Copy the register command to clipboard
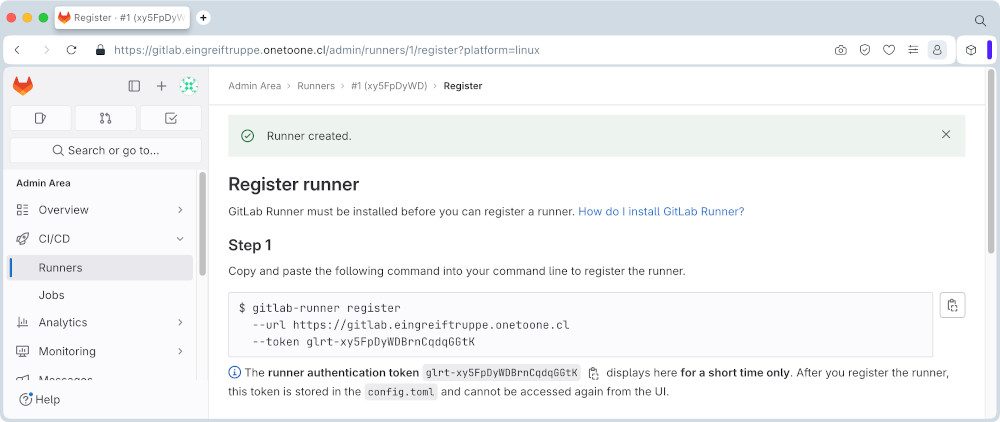Viewport: 1000px width, 422px height. click(x=952, y=305)
